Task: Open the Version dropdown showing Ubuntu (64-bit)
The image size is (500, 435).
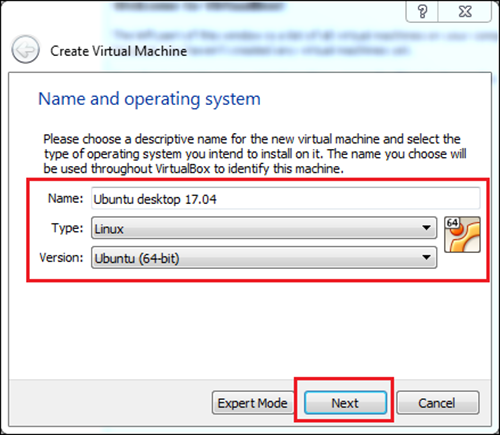Action: pyautogui.click(x=264, y=257)
